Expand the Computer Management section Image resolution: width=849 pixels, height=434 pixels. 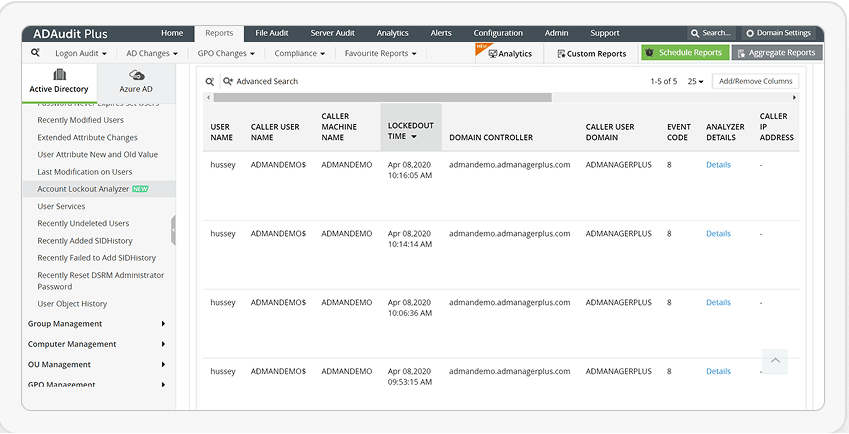pos(96,344)
